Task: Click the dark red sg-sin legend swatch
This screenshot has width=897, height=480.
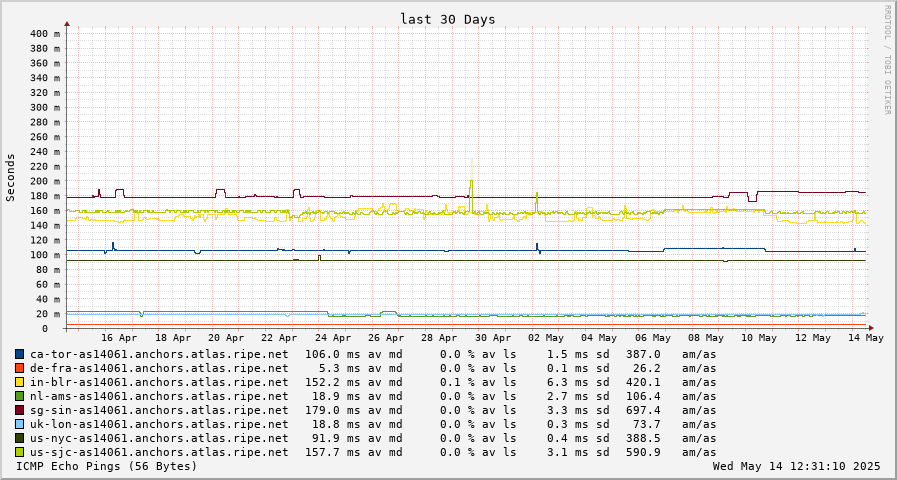Action: pos(20,410)
